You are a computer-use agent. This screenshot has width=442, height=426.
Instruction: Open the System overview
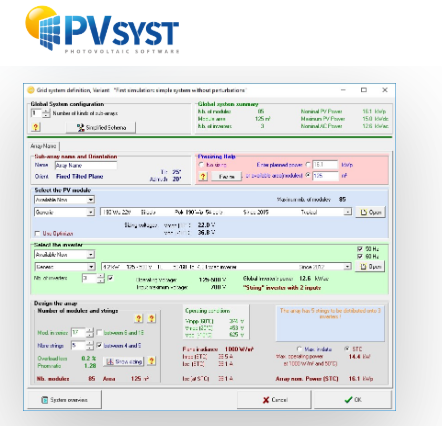[65, 400]
